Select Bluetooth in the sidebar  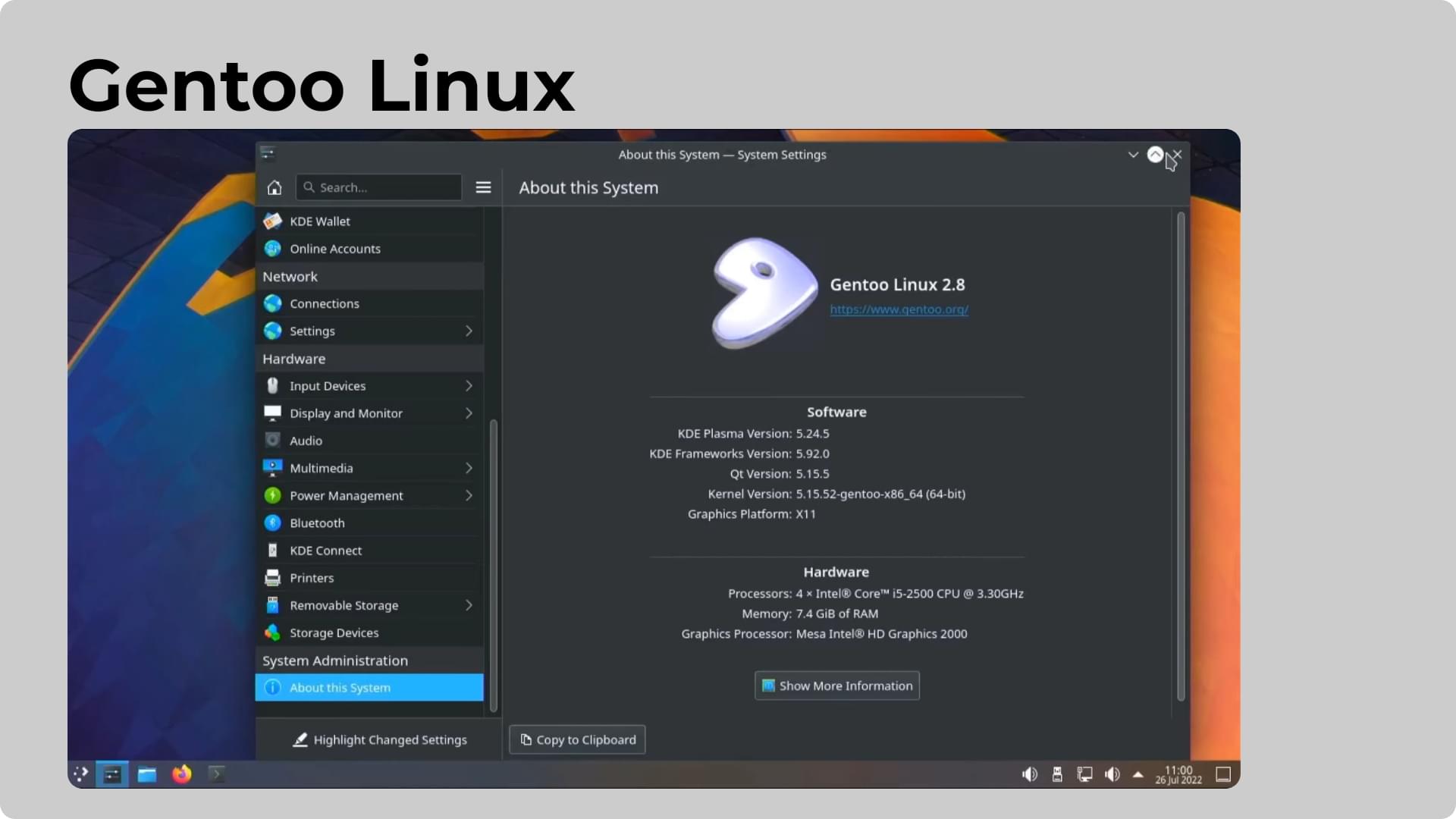[369, 523]
